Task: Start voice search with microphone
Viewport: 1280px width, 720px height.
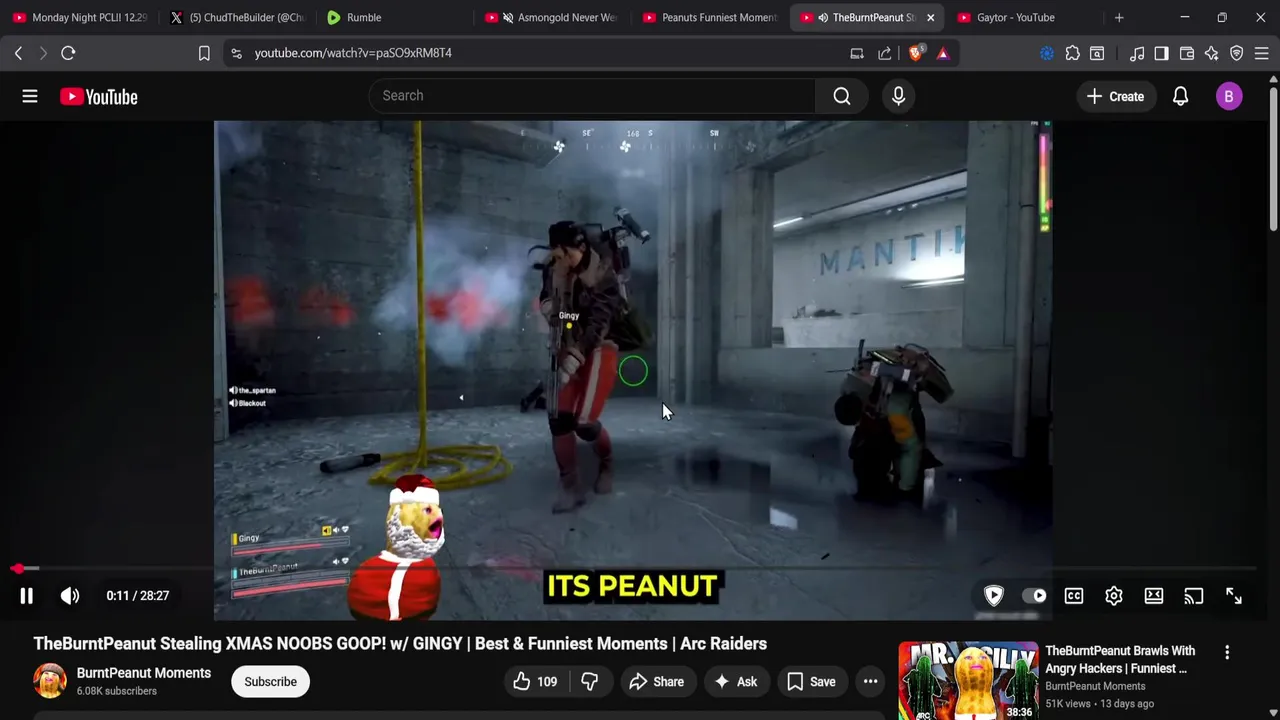Action: [898, 96]
